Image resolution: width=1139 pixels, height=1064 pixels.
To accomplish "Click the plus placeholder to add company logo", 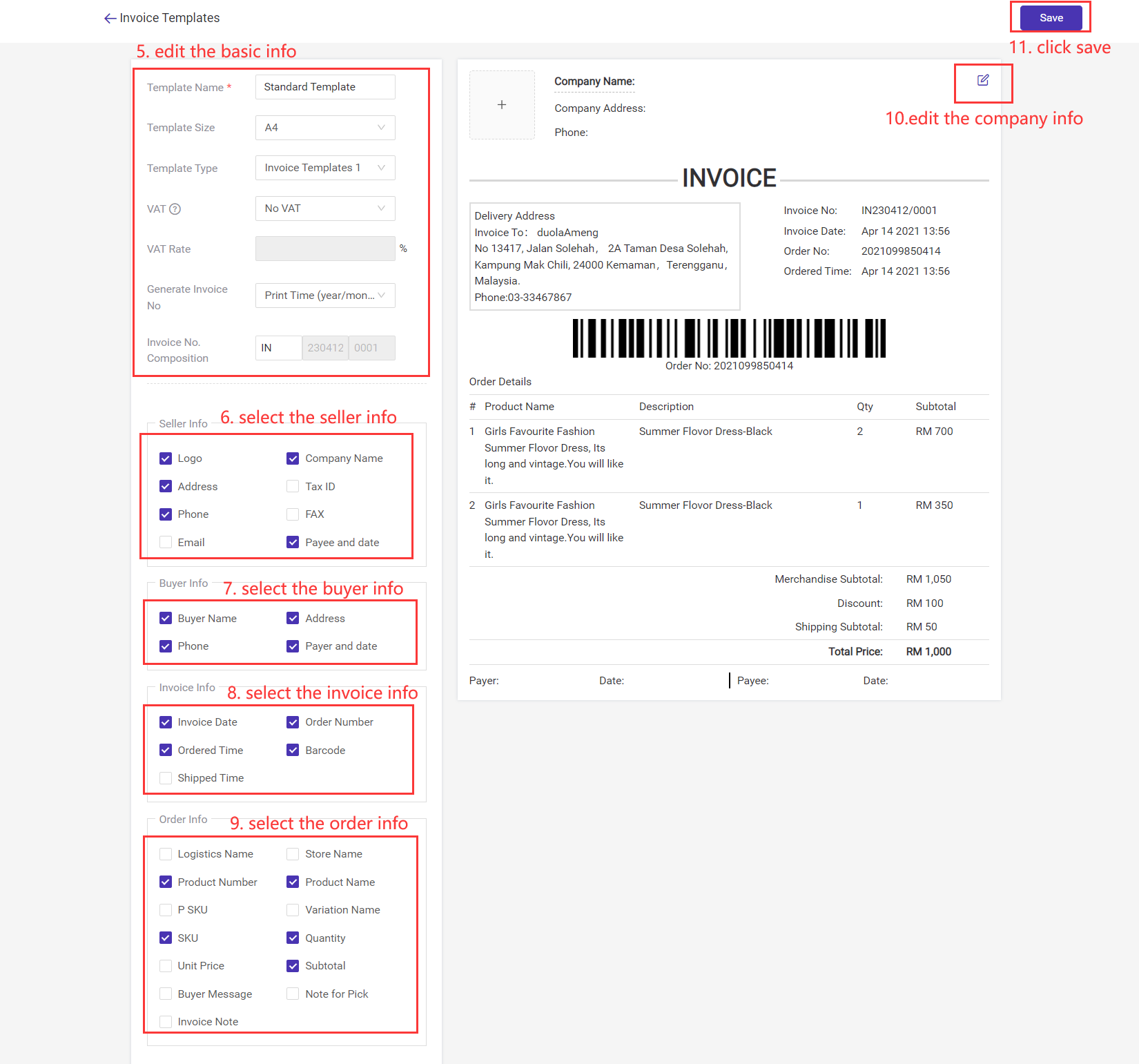I will (x=502, y=105).
